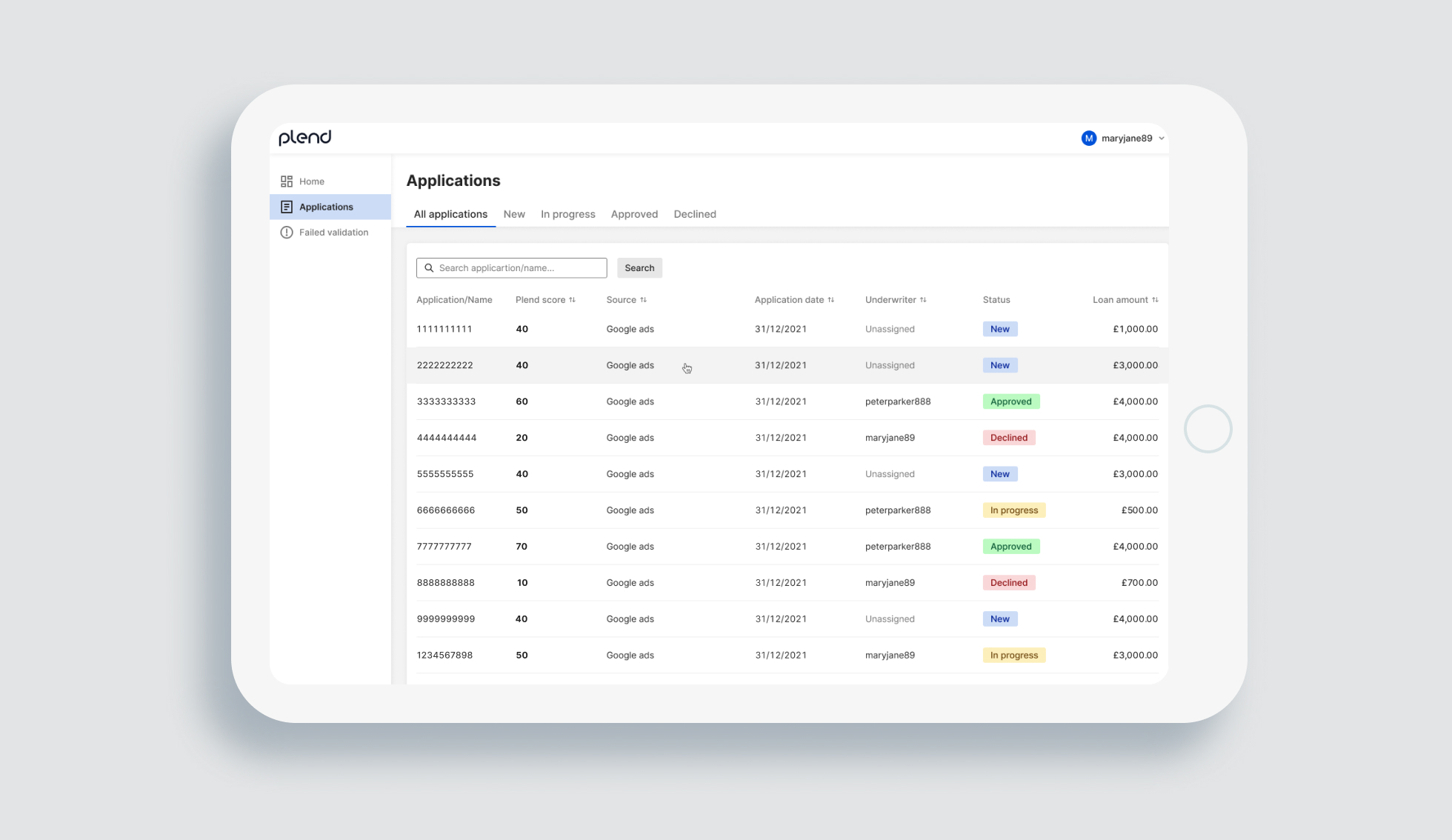1452x840 pixels.
Task: Click the Applications document icon in sidebar
Action: 287,207
